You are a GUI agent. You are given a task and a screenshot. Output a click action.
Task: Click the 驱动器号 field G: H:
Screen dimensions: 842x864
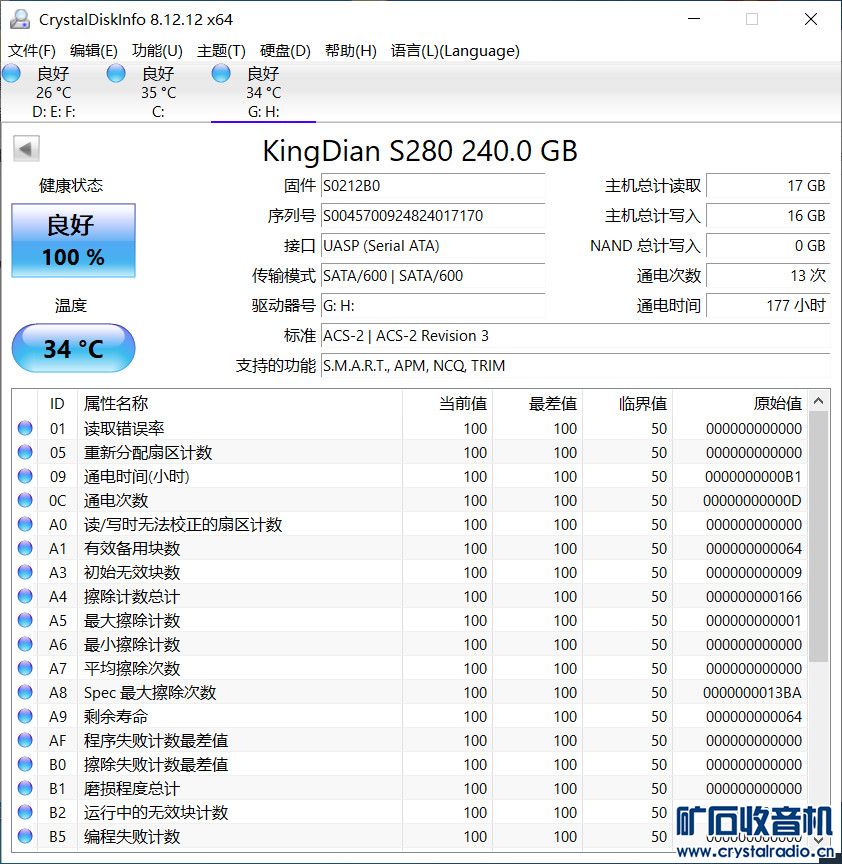pyautogui.click(x=433, y=305)
